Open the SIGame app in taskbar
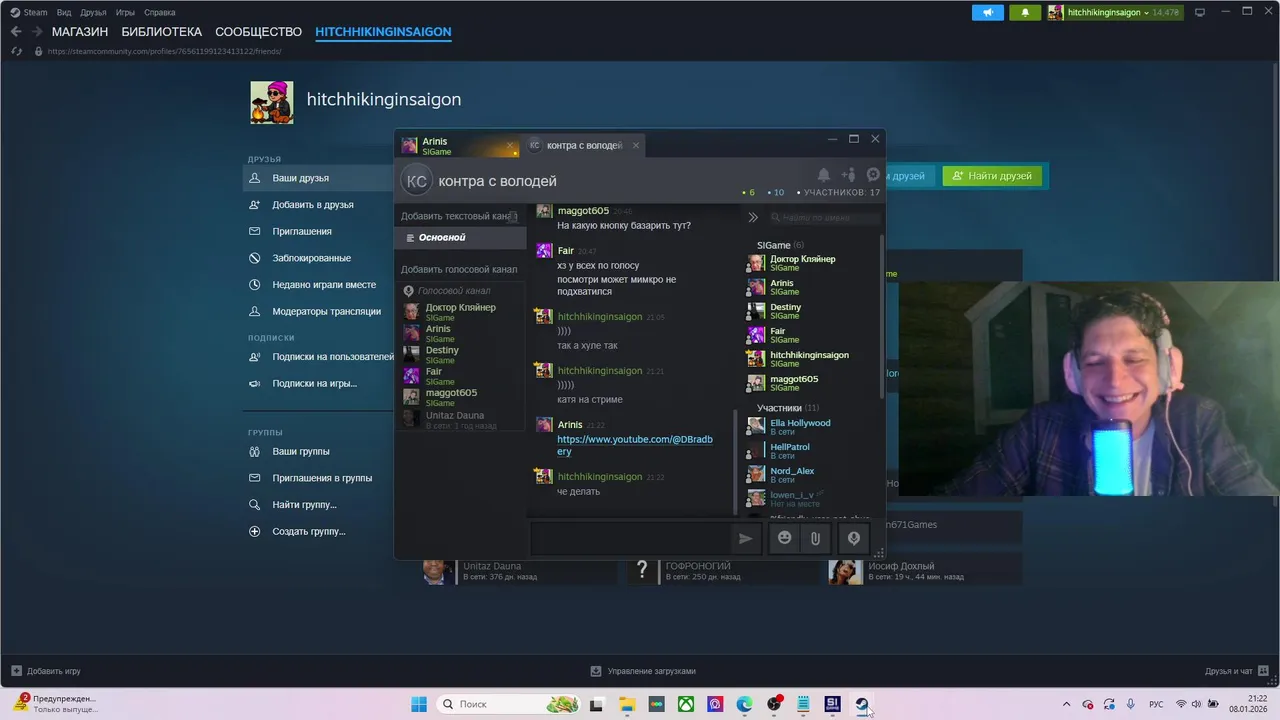 (833, 704)
